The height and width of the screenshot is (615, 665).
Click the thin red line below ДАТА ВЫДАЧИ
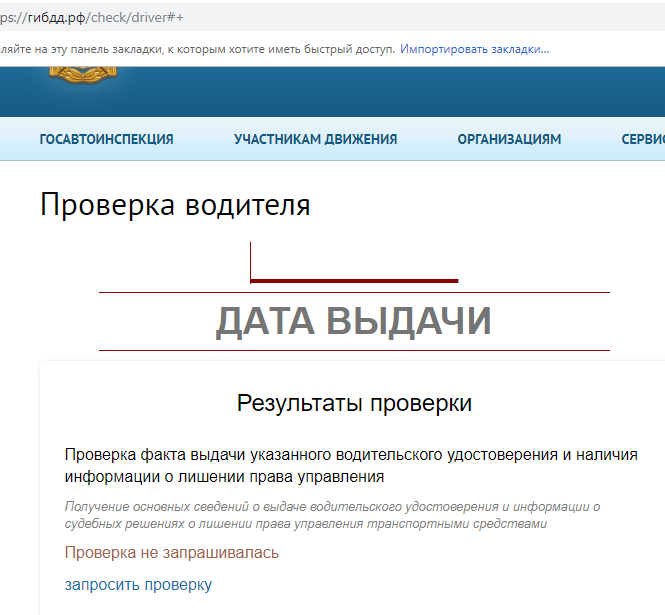point(354,351)
